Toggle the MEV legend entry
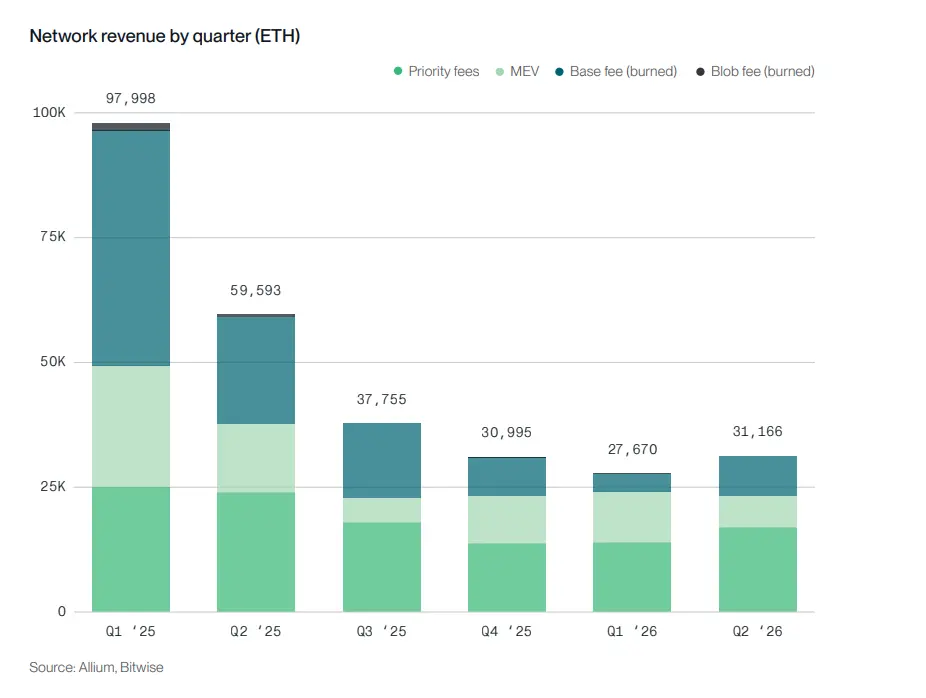This screenshot has width=926, height=698. [517, 71]
